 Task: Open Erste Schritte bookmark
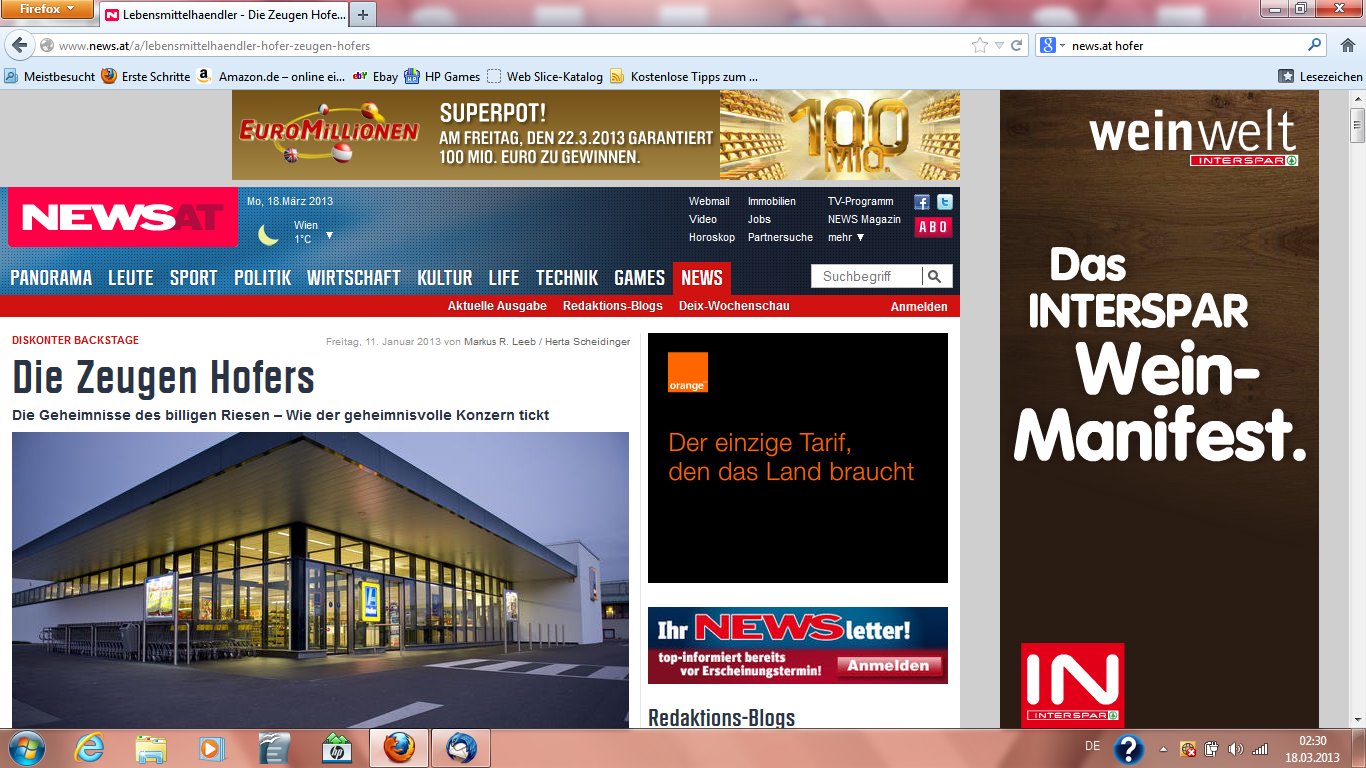[x=146, y=76]
